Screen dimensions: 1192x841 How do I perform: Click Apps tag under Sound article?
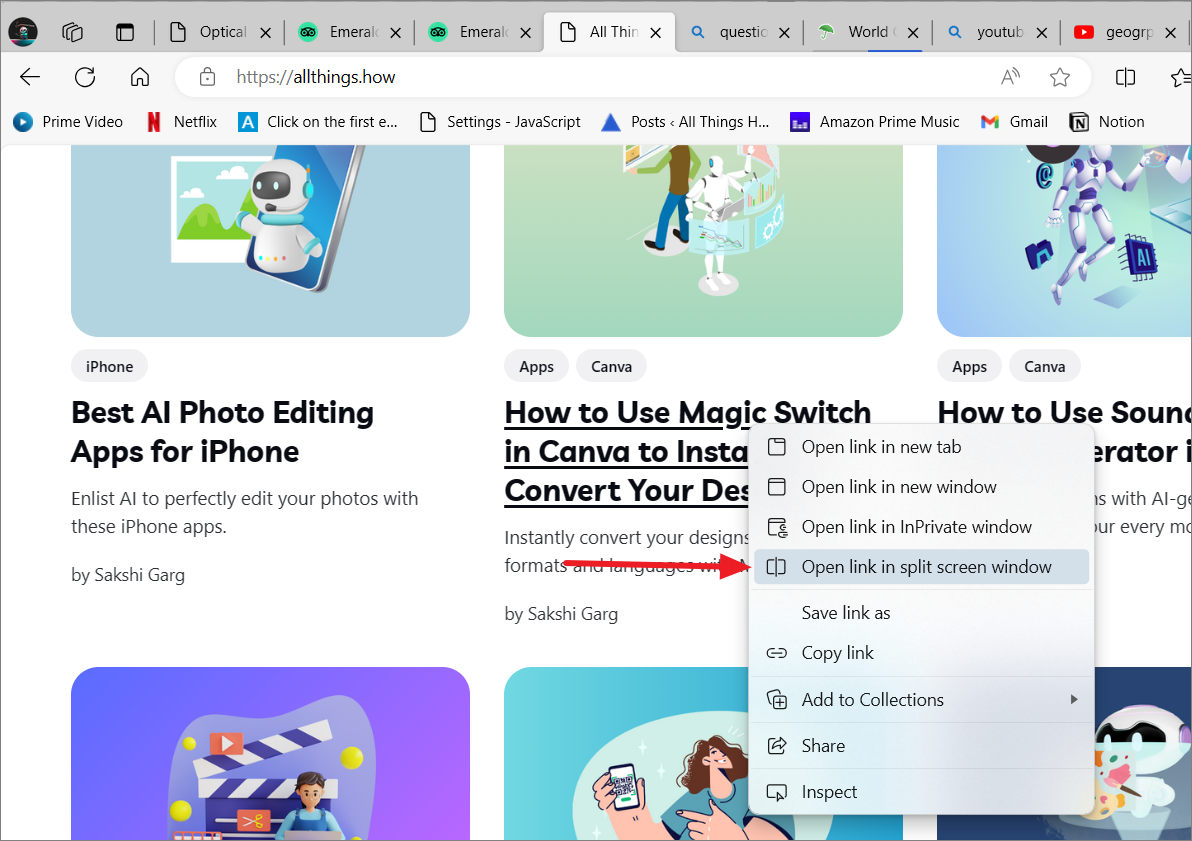point(969,367)
